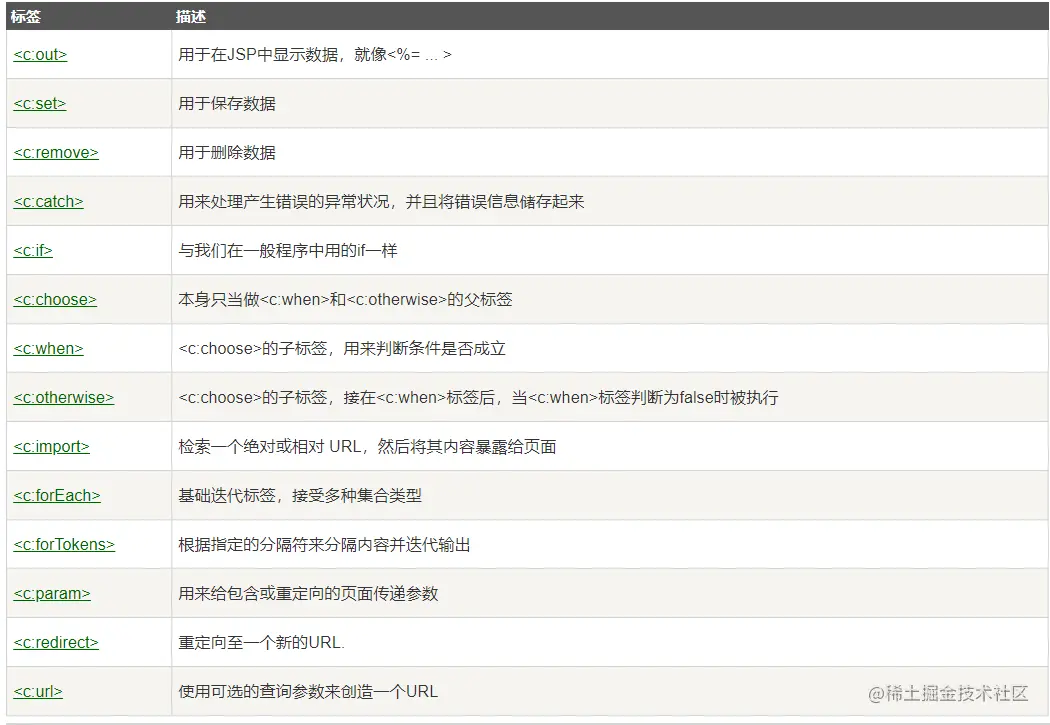Open the <c:redirect> tag link
This screenshot has height=725, width=1050.
point(56,642)
